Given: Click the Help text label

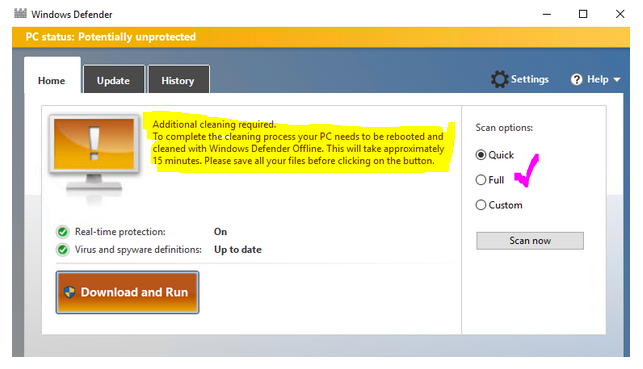Looking at the screenshot, I should point(597,79).
